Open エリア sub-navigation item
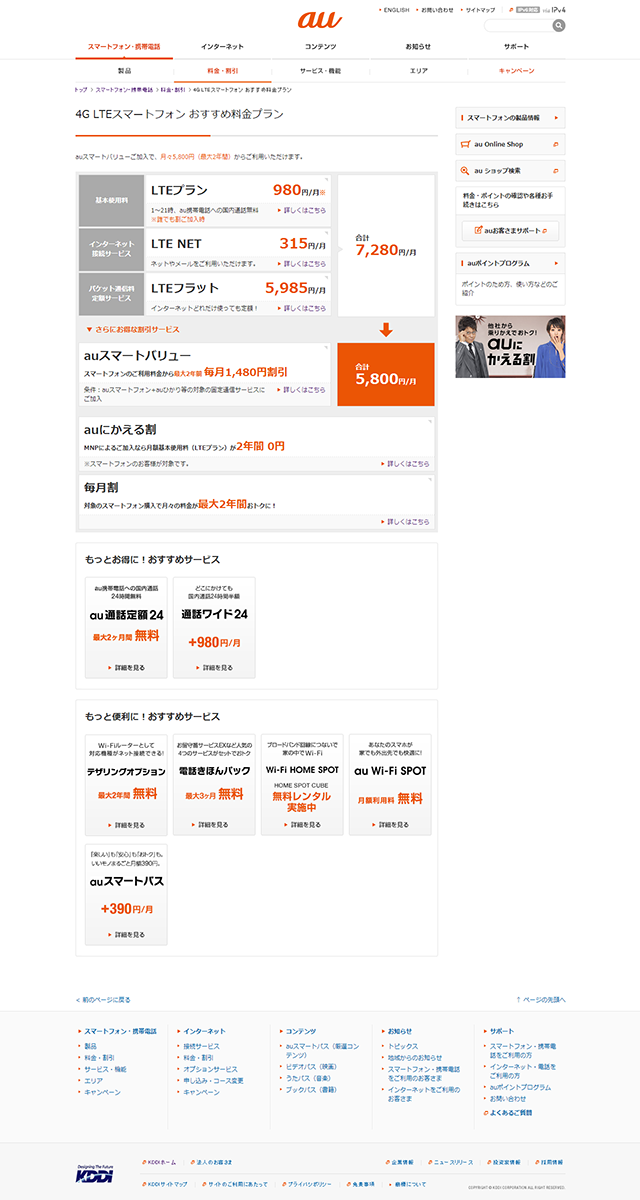 click(x=418, y=71)
